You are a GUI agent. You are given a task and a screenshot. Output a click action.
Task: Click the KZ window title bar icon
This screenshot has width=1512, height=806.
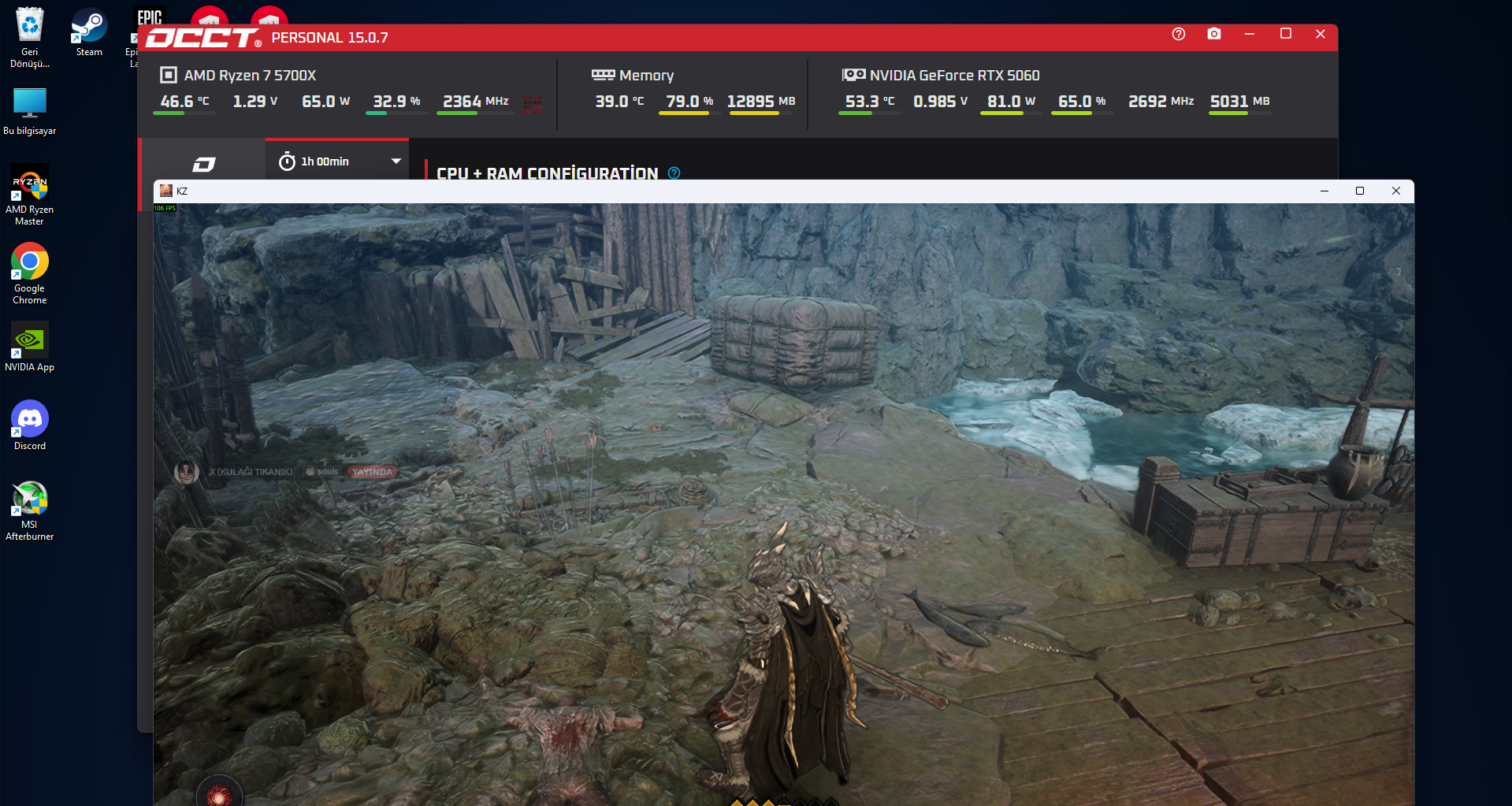coord(165,191)
